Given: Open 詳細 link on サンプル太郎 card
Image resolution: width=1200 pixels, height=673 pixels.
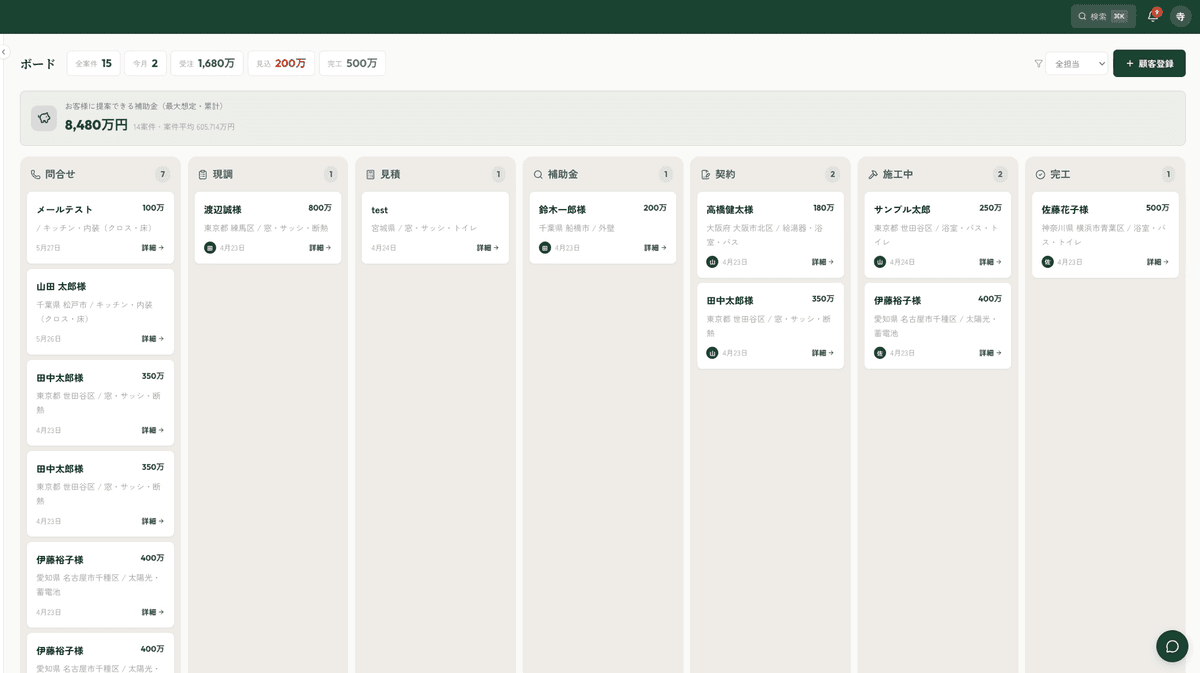Looking at the screenshot, I should coord(990,262).
